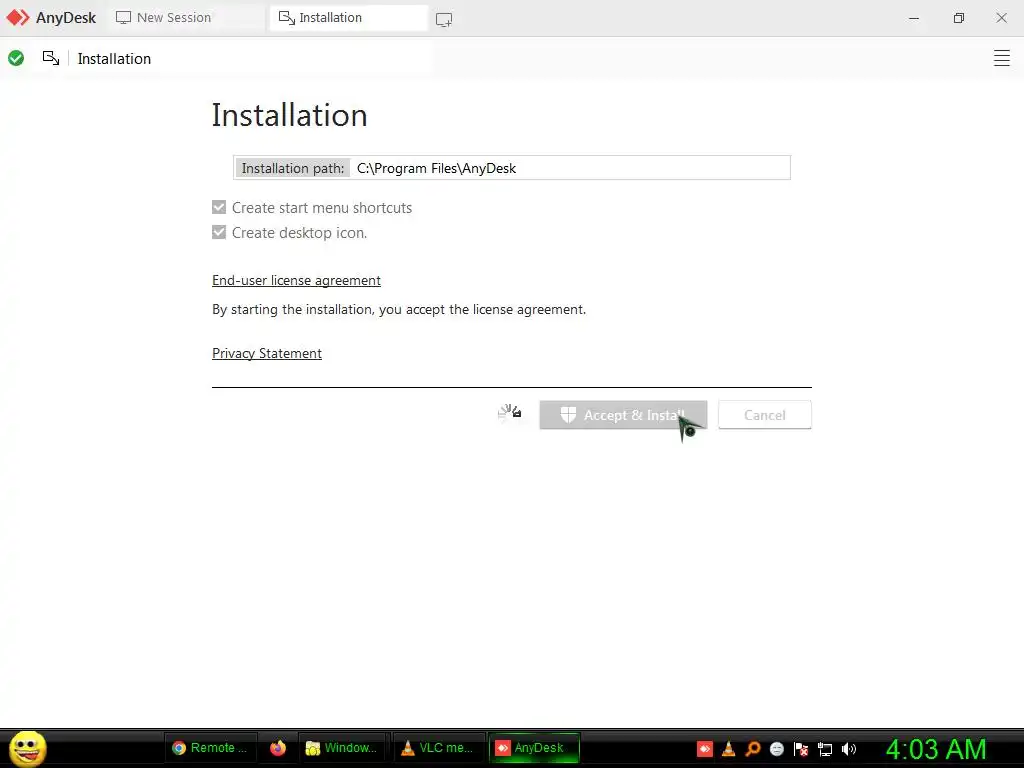1024x768 pixels.
Task: Restore down the AnyDesk window
Action: 958,18
